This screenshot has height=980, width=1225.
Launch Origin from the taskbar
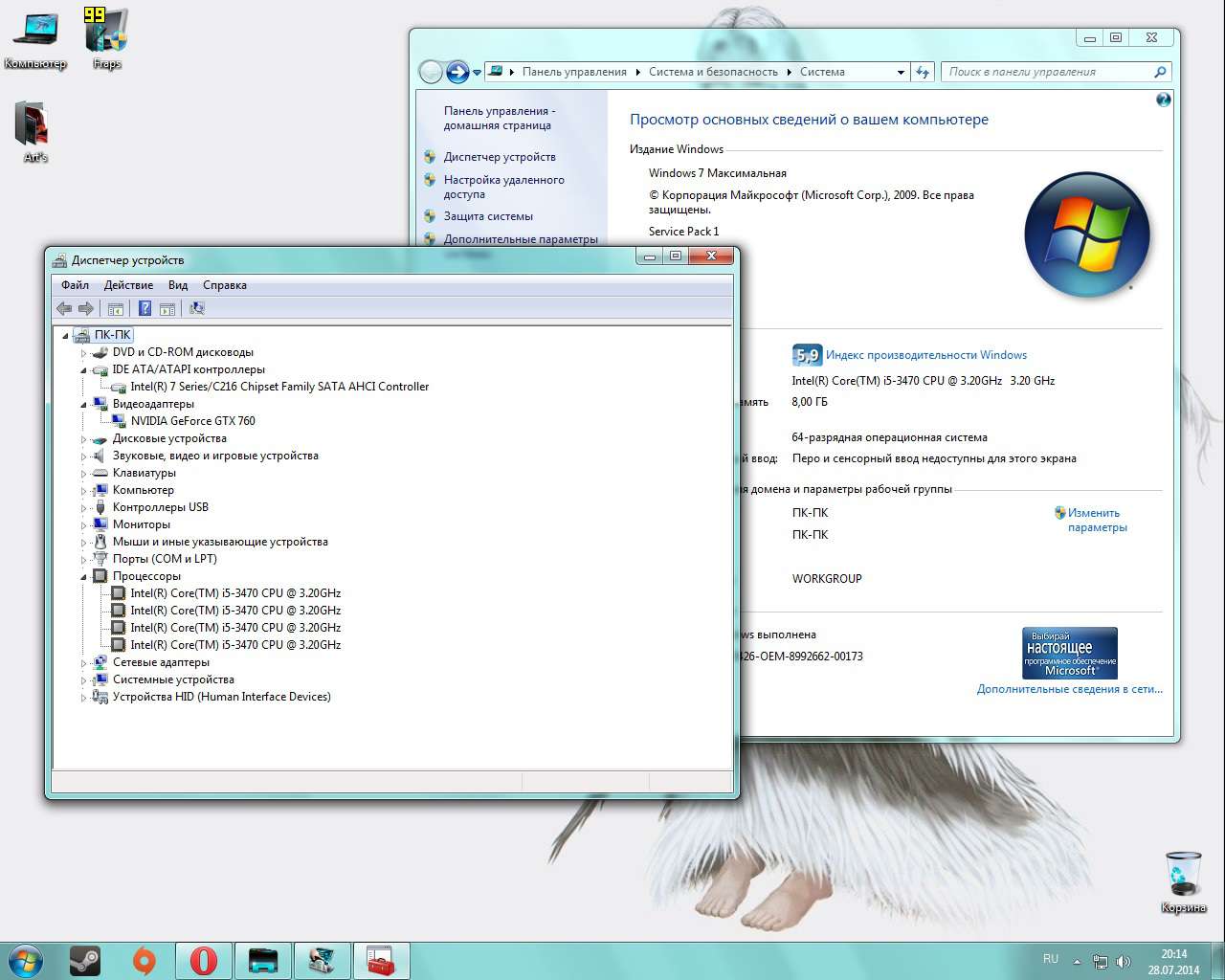click(144, 961)
